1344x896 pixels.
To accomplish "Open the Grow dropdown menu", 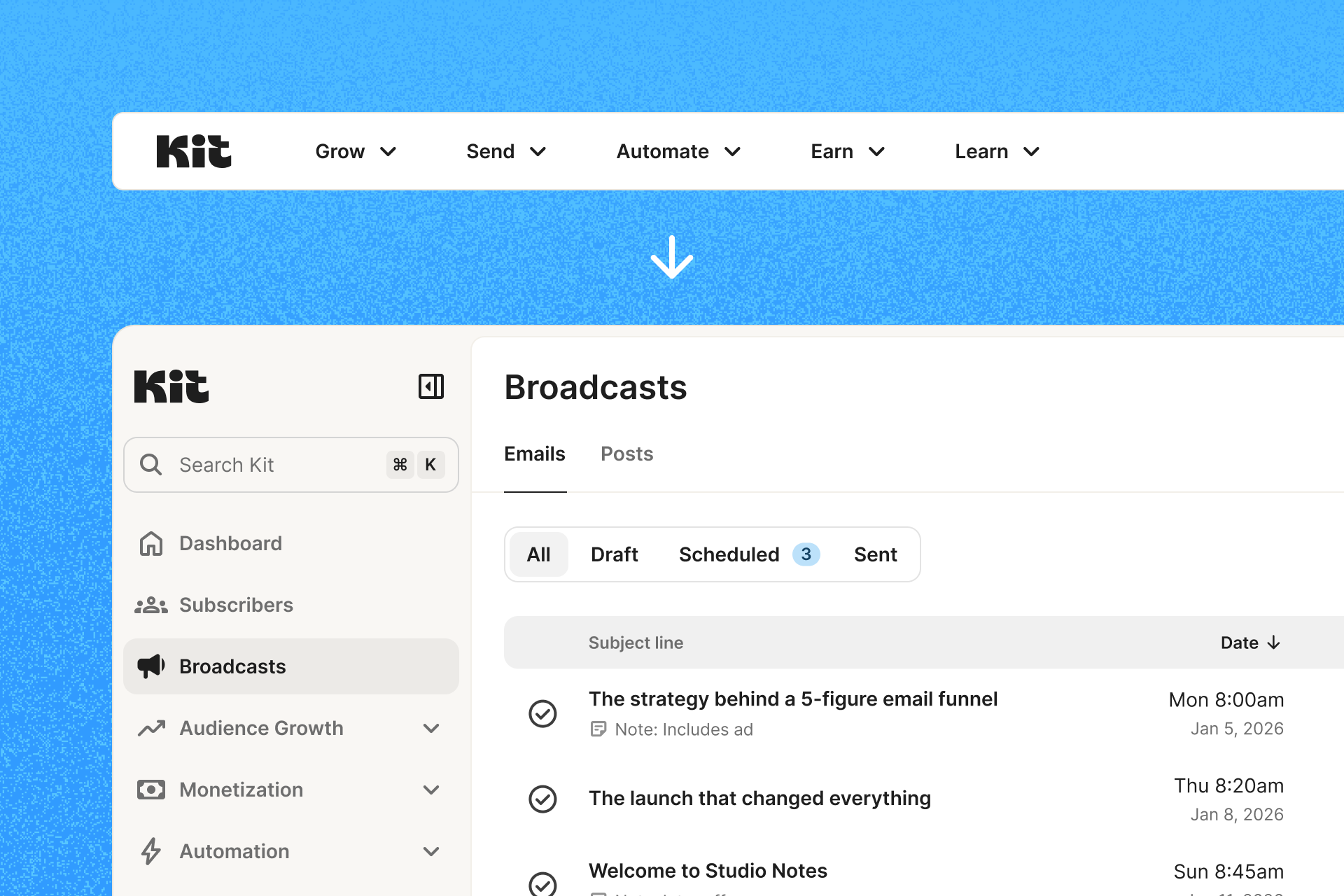I will [x=356, y=151].
